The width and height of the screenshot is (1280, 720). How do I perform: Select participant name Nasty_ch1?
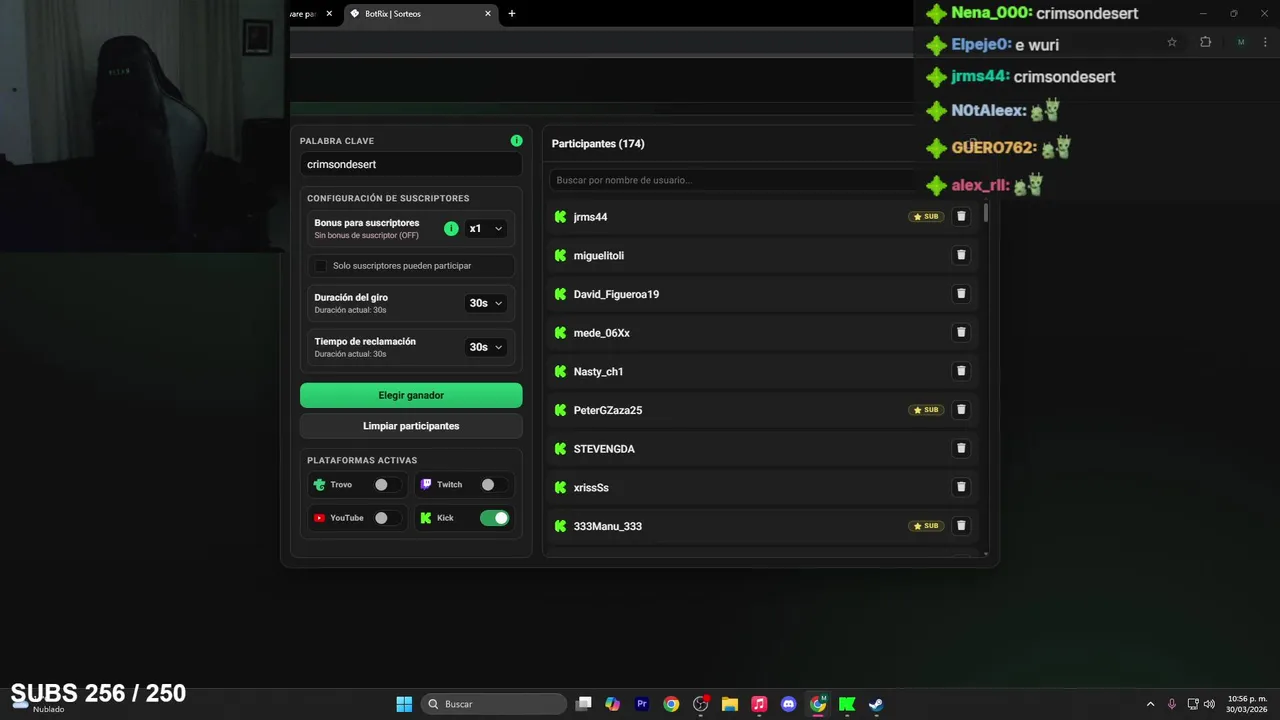point(598,372)
